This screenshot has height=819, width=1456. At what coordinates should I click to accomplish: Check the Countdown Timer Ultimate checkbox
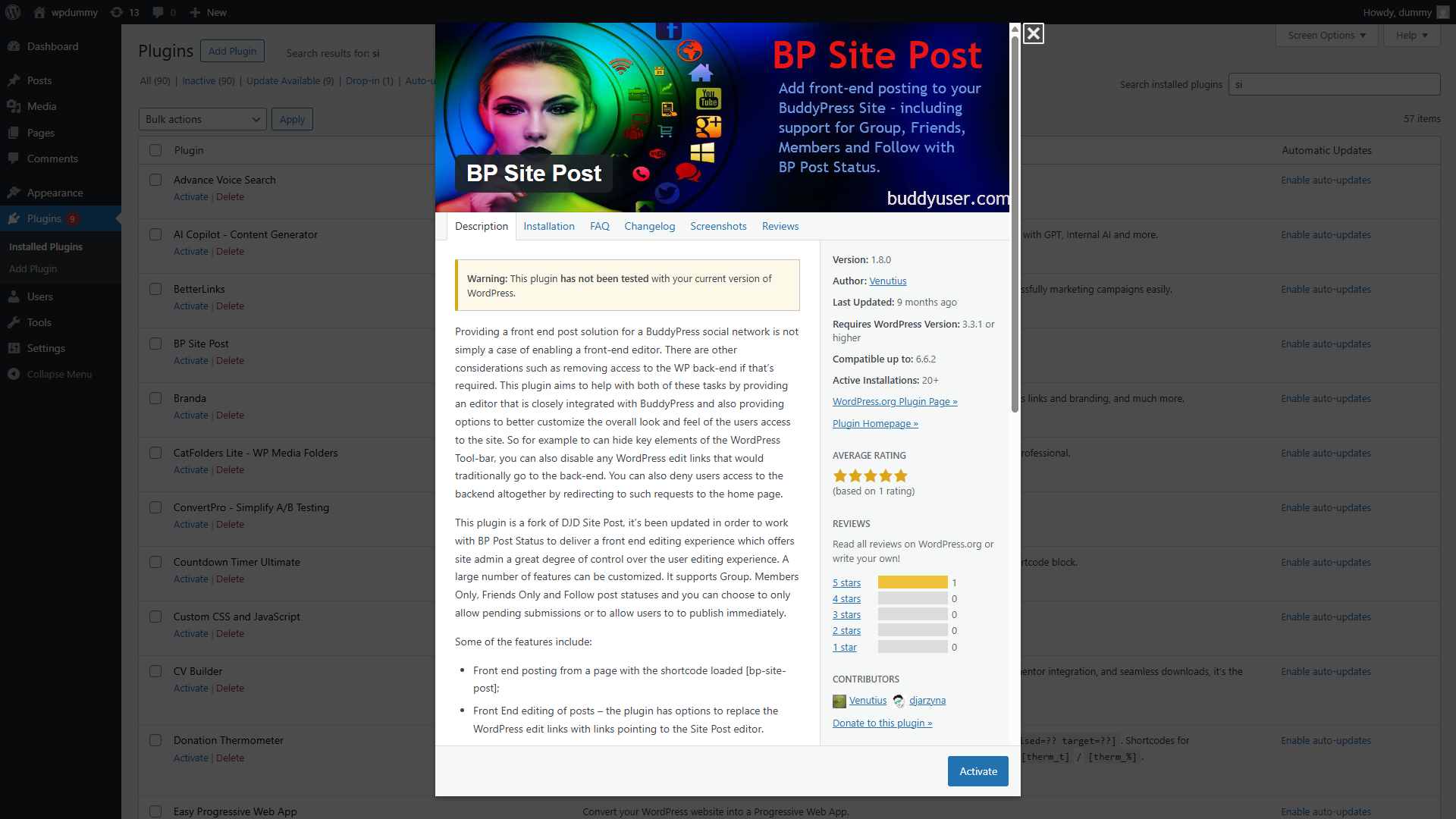(155, 562)
